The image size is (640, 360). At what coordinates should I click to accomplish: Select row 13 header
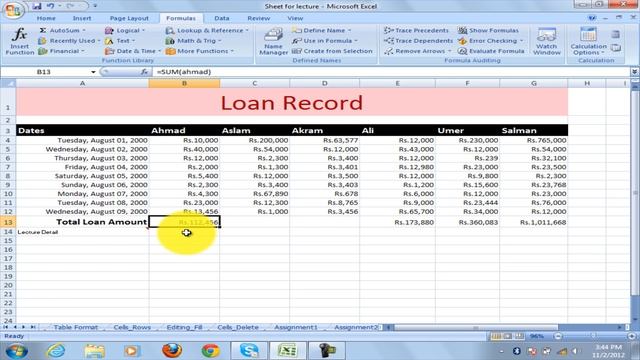pyautogui.click(x=8, y=222)
